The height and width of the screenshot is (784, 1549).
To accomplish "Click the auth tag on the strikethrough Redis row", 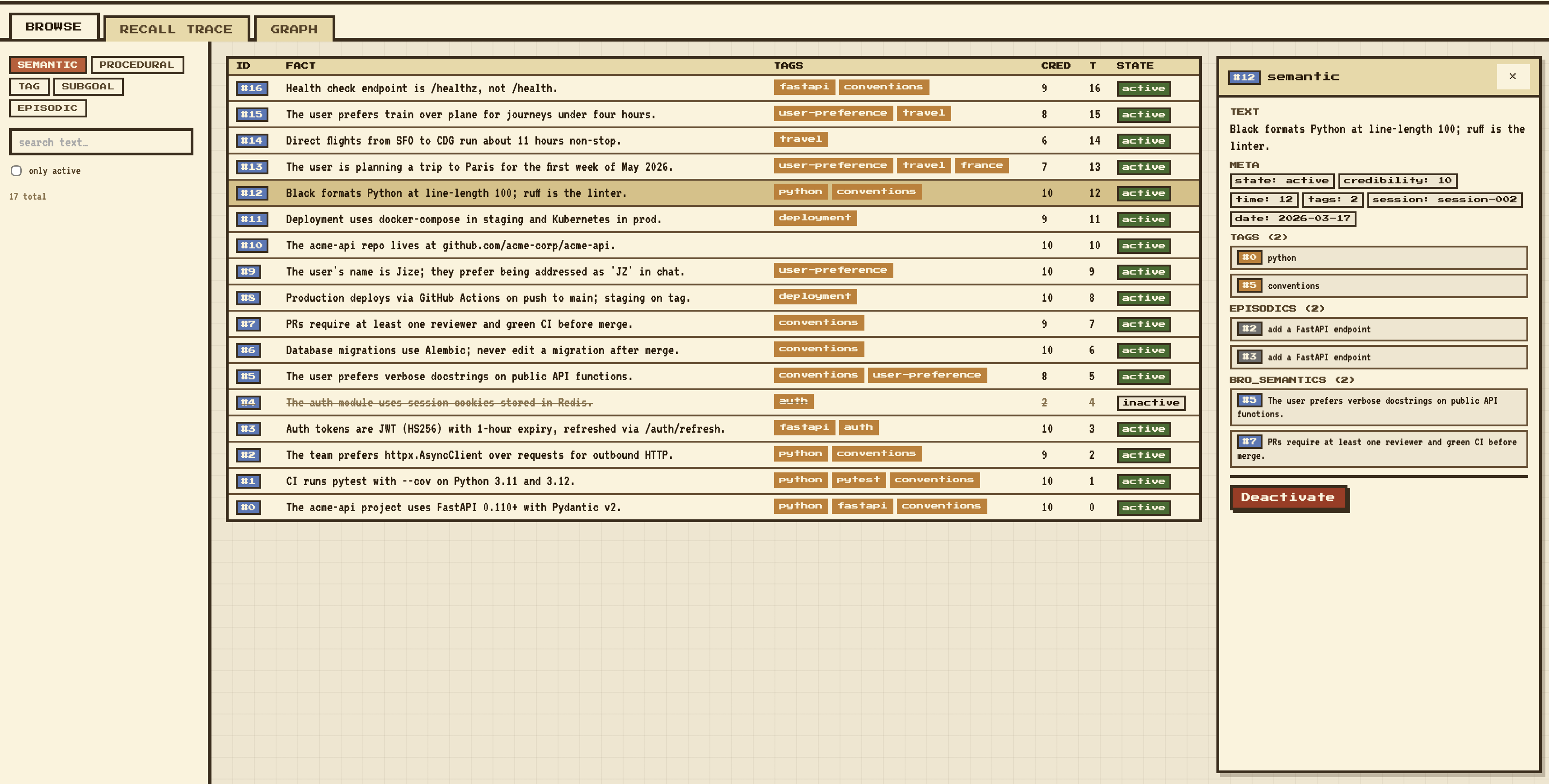I will pos(793,401).
